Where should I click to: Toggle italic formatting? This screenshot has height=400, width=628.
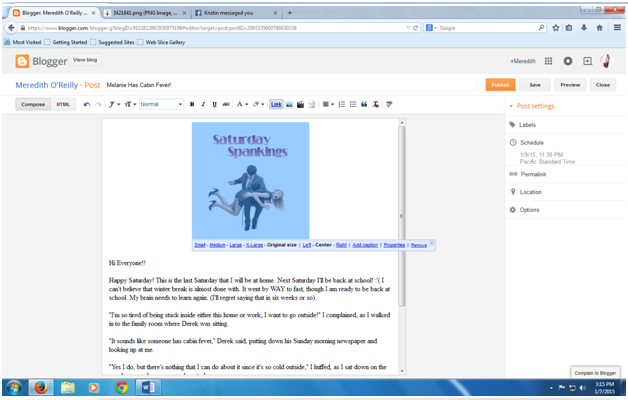click(203, 105)
